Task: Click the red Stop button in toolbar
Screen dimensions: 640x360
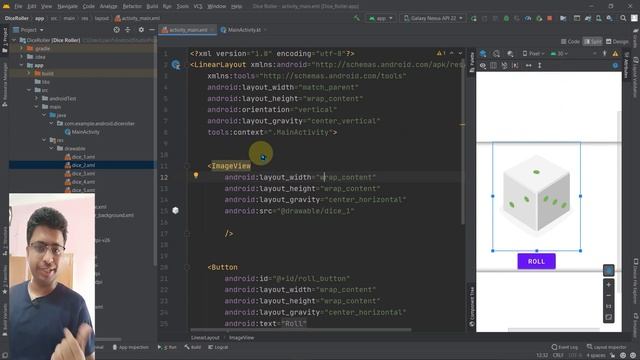Action: point(550,18)
